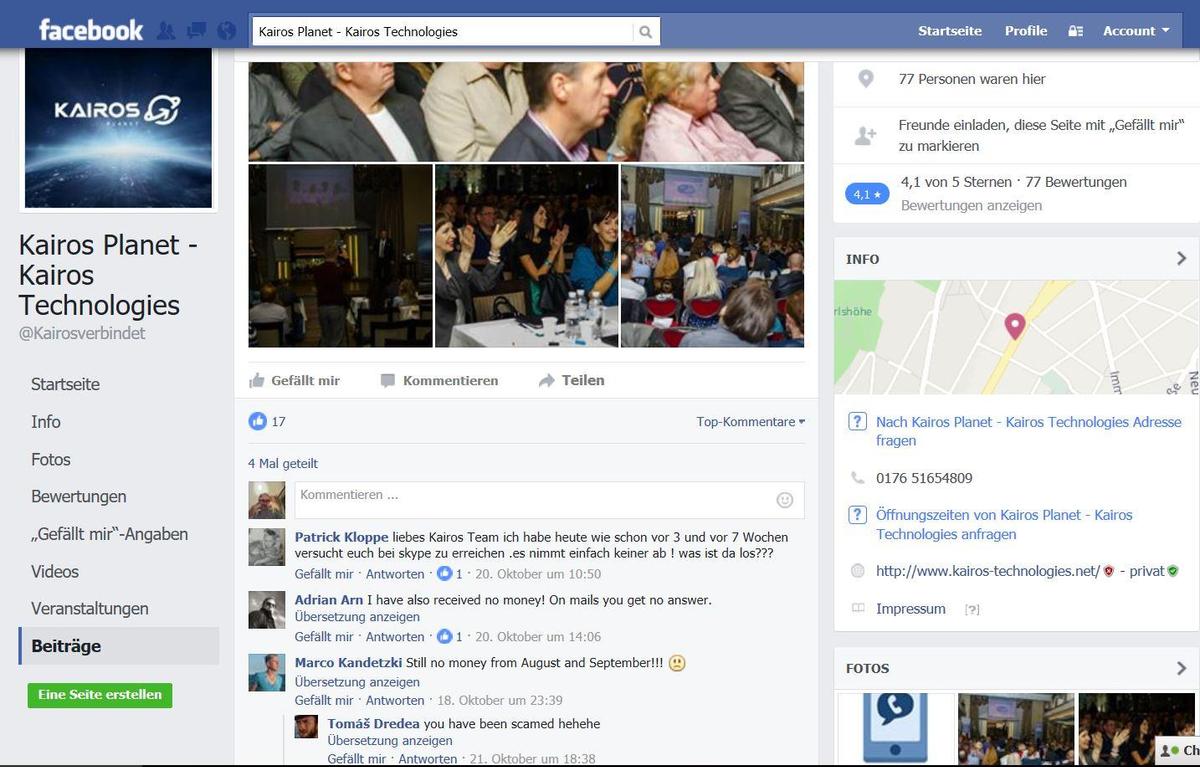The width and height of the screenshot is (1200, 767).
Task: Click the question icon beside Öffnungszeiten
Action: pos(857,515)
